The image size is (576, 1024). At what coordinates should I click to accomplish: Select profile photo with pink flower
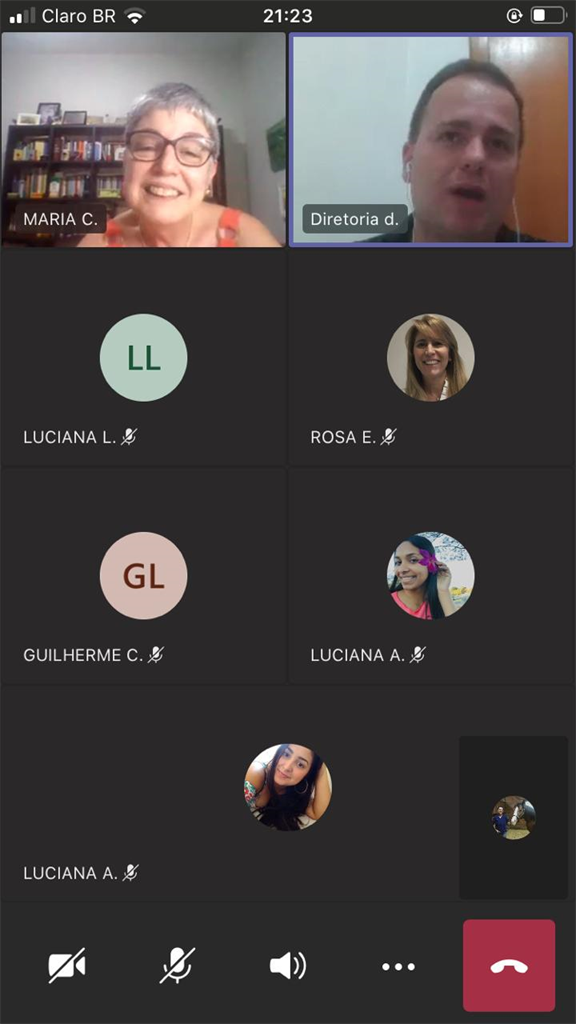(431, 575)
